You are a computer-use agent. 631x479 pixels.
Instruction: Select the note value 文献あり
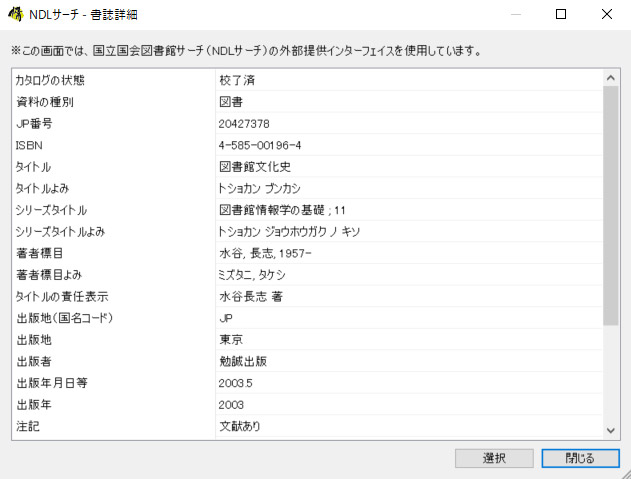coord(240,426)
